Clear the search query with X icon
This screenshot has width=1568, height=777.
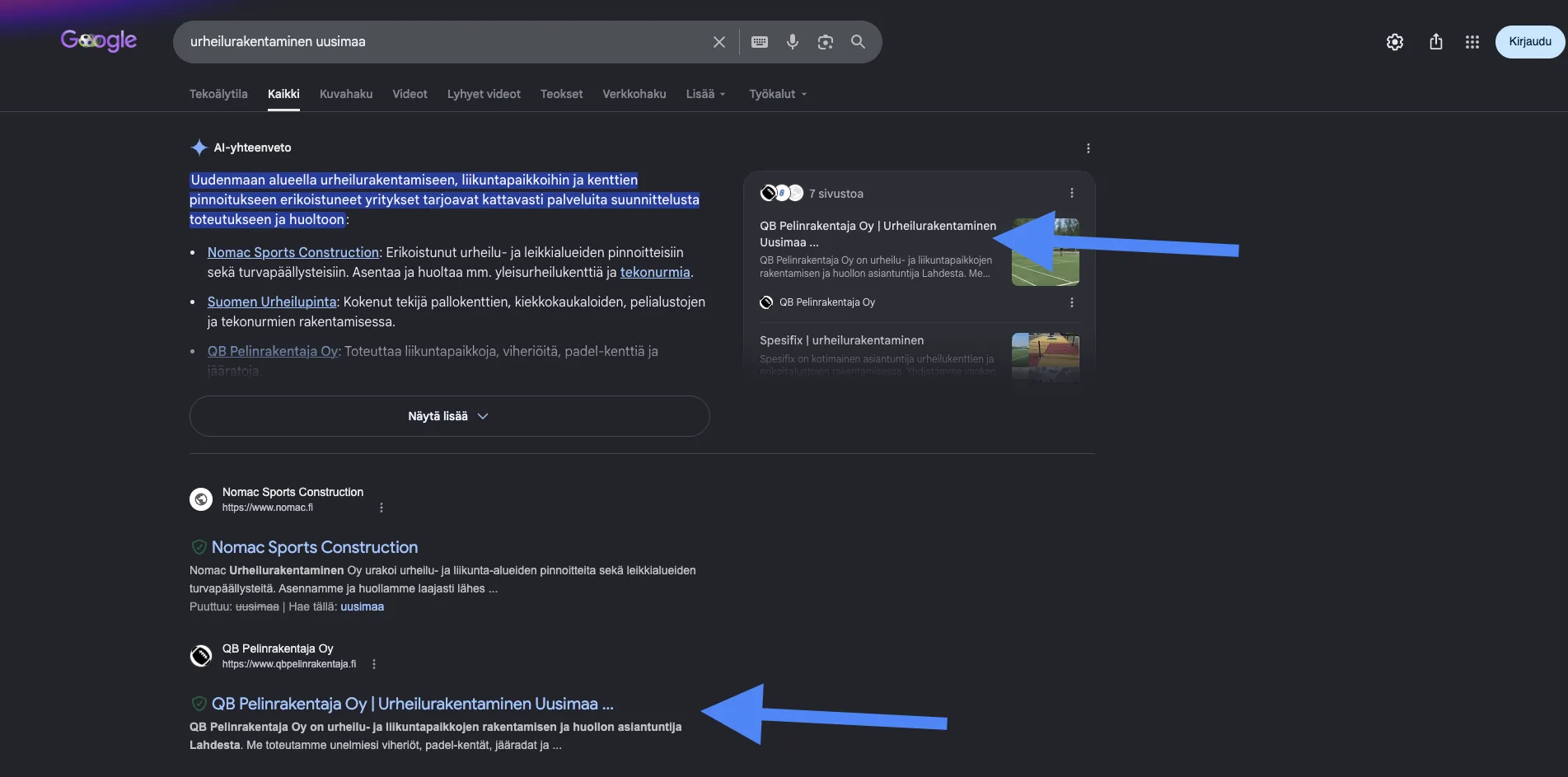719,42
